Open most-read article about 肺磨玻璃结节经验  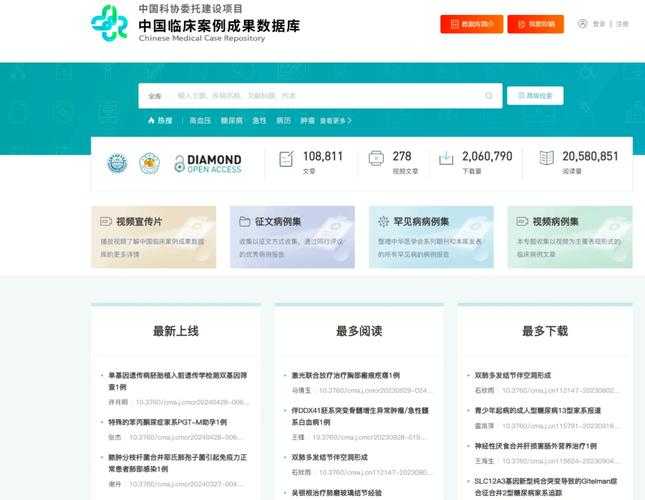click(336, 493)
